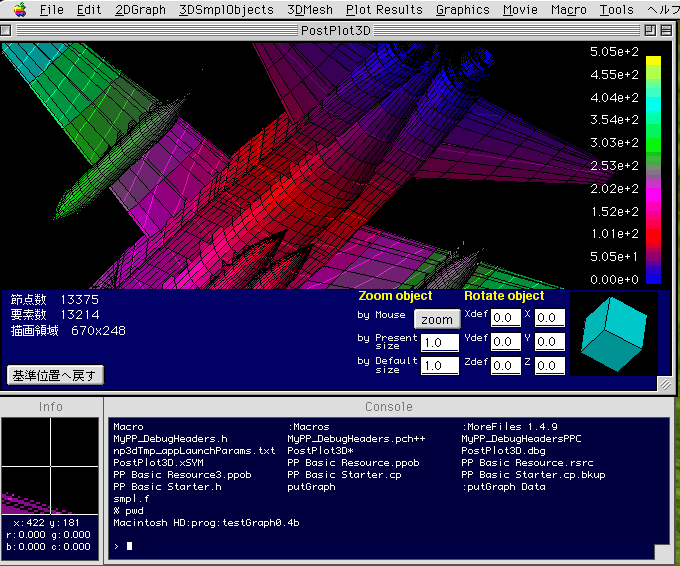Click the 要素数 13214 element count text
Viewport: 680px width, 566px height.
[x=55, y=314]
